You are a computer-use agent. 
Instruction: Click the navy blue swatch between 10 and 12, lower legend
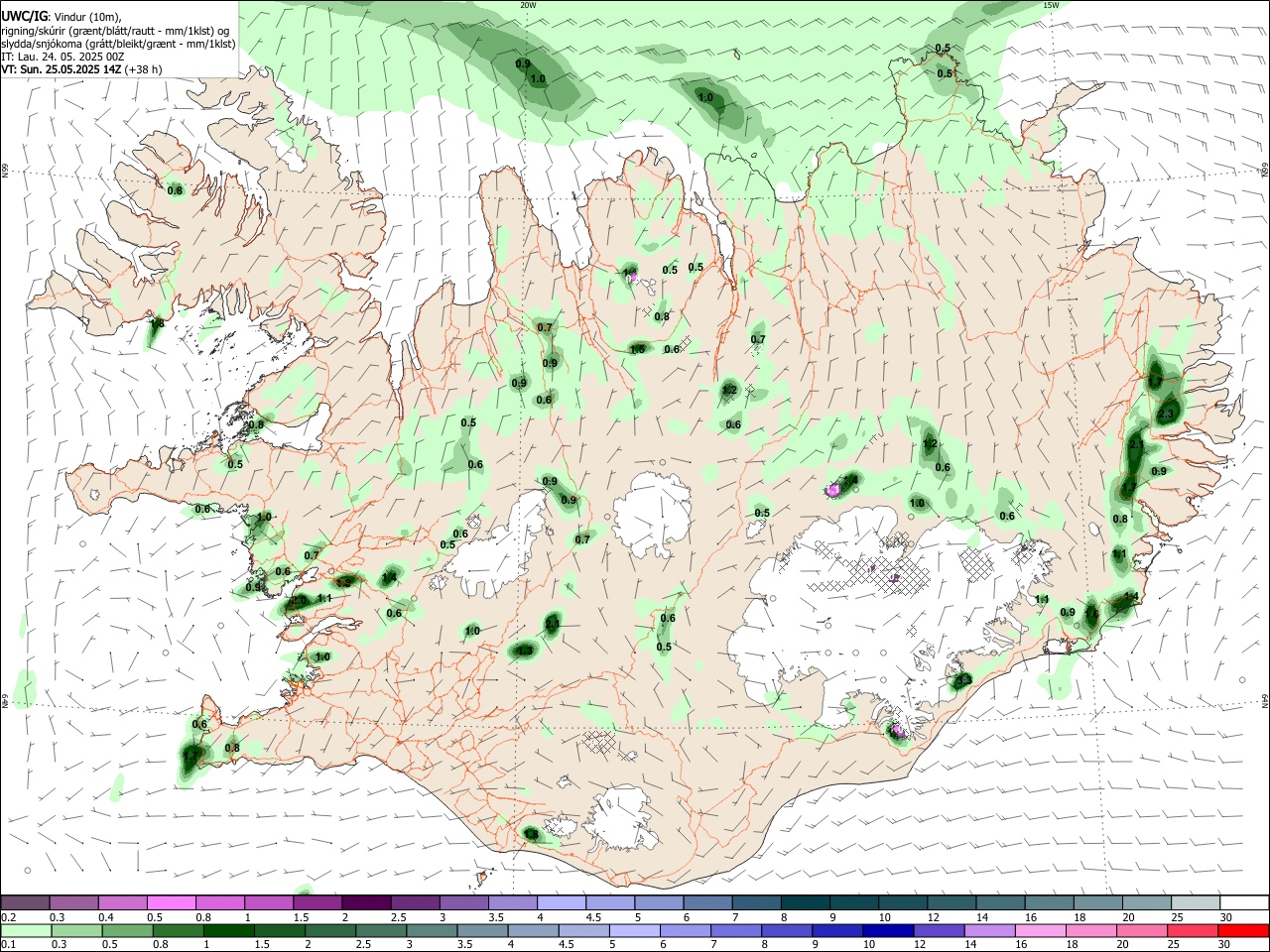point(887,931)
